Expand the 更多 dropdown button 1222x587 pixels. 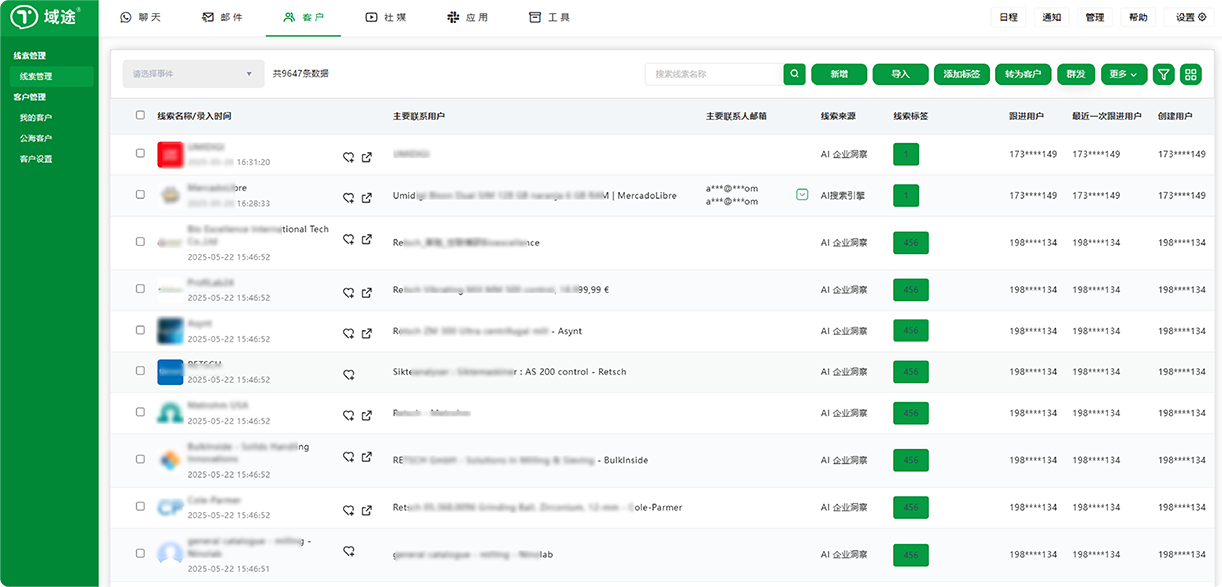[1124, 74]
